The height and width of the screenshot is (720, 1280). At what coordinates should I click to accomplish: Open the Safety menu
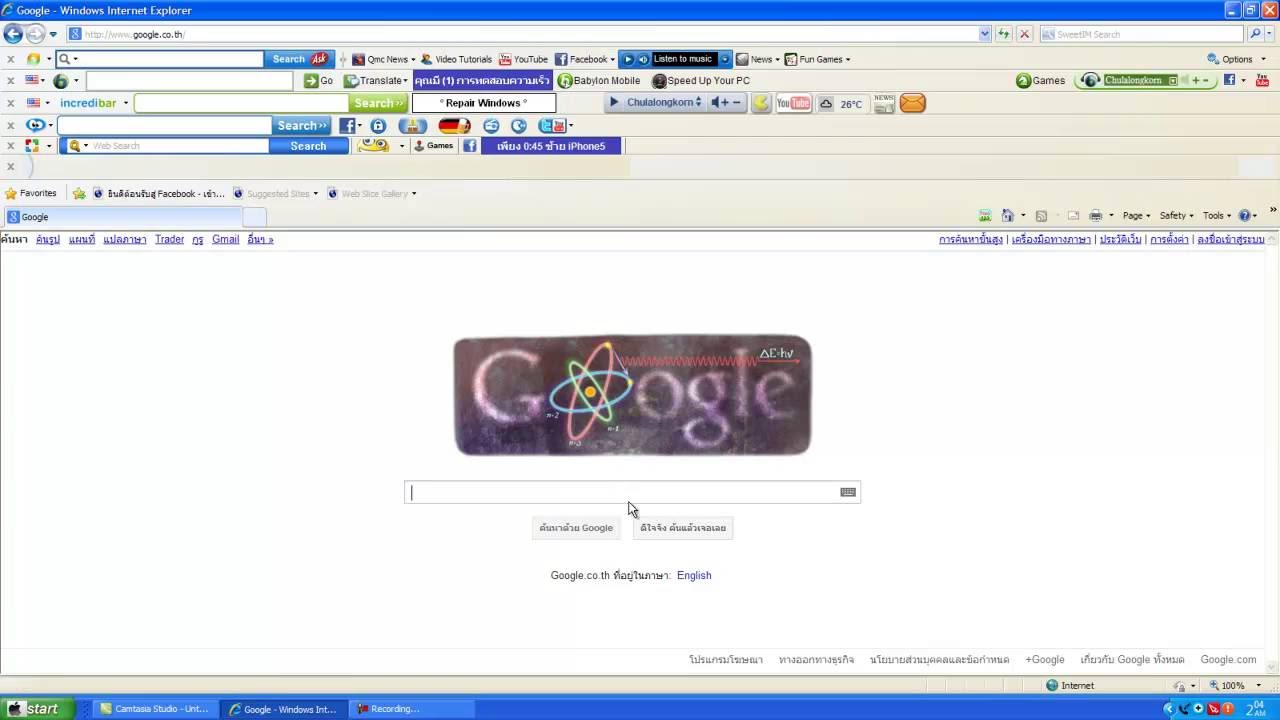tap(1176, 215)
